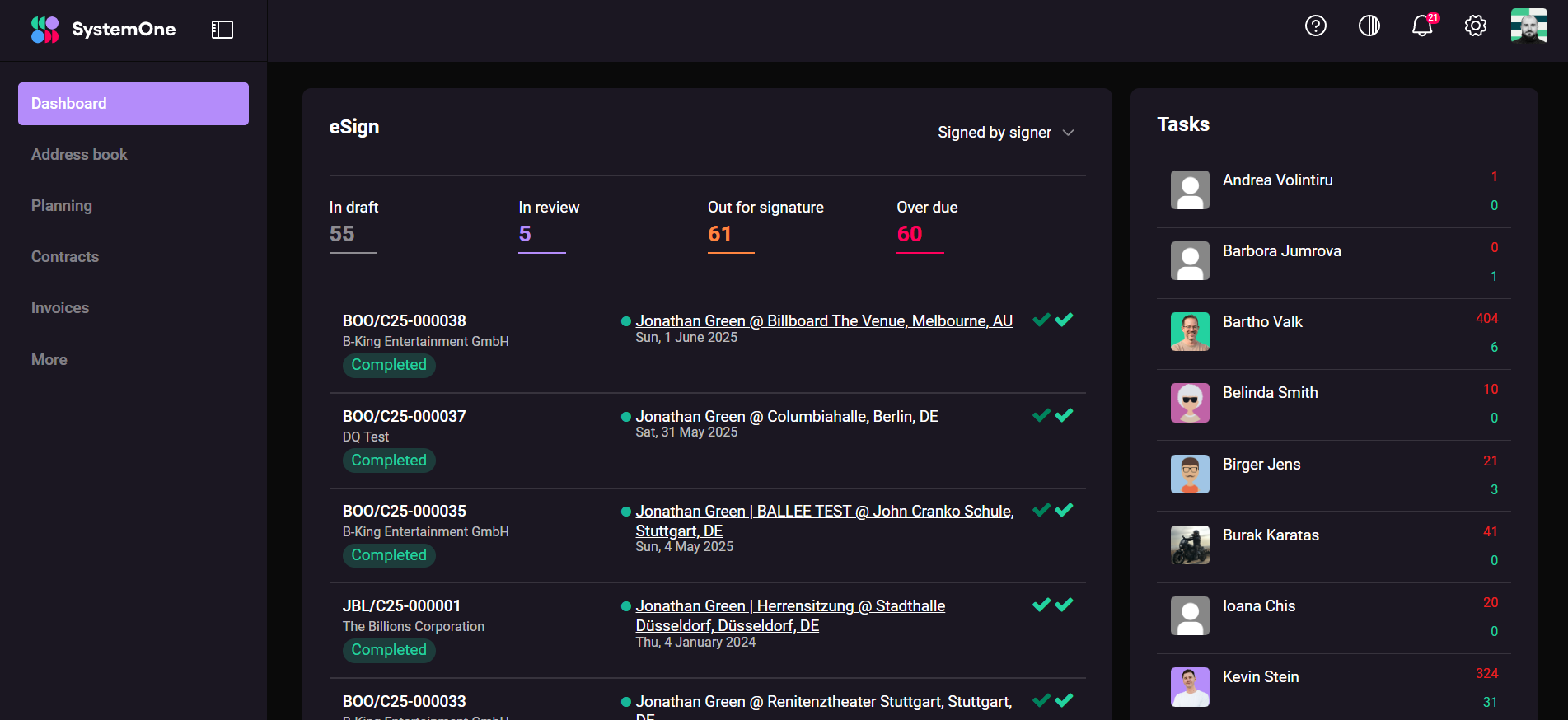The height and width of the screenshot is (720, 1568).
Task: Open Jonathan Green @ Billboard The Venue link
Action: (824, 321)
